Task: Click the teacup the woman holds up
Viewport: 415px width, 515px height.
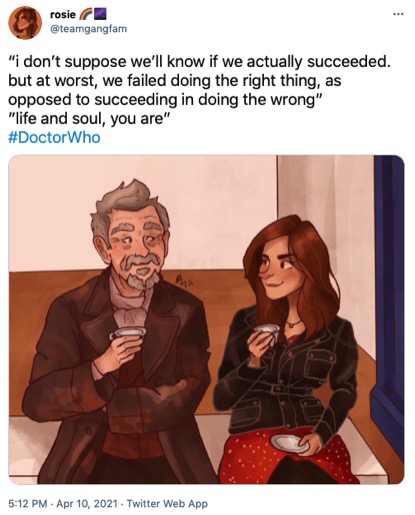Action: (268, 333)
